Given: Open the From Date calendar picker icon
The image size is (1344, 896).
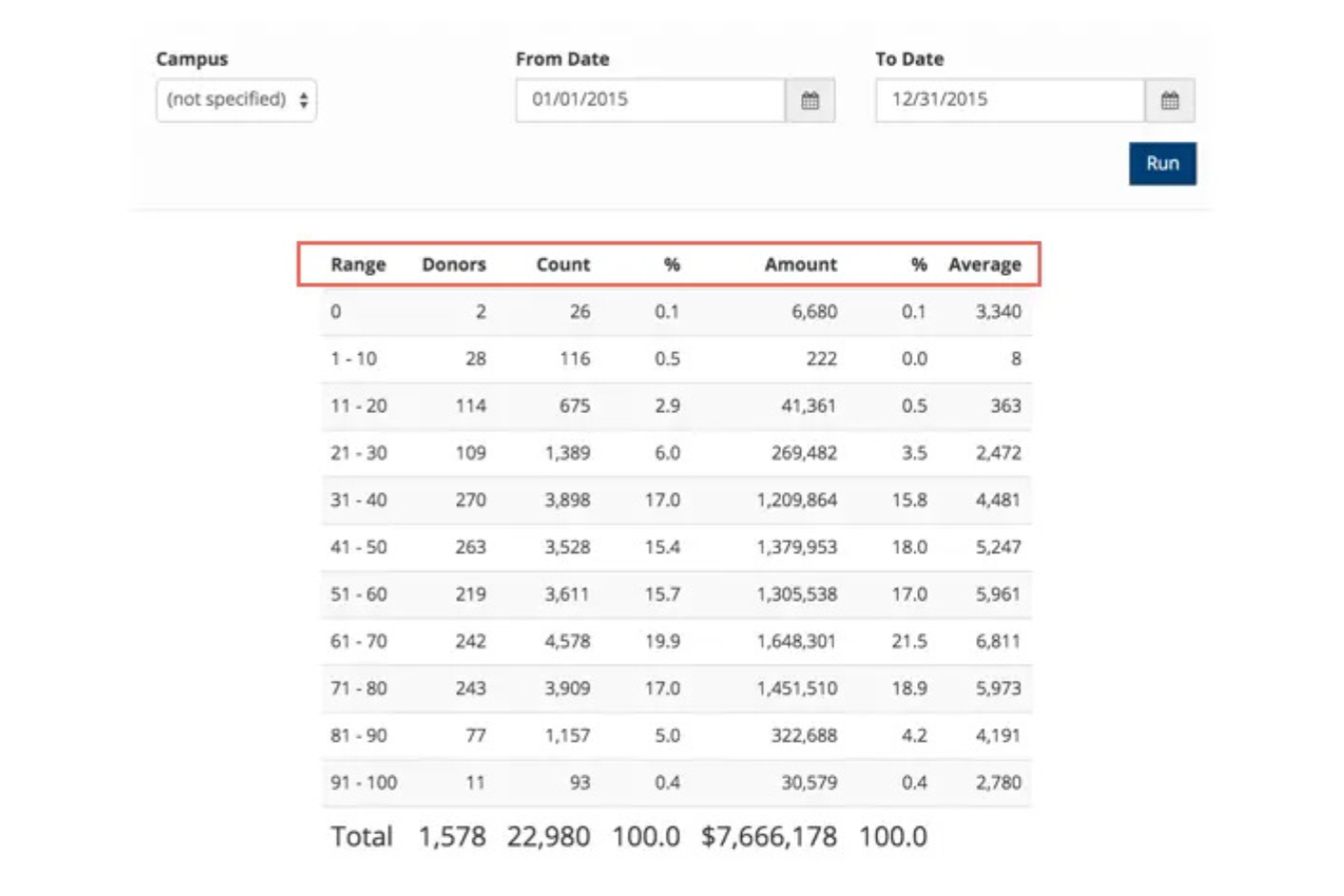Looking at the screenshot, I should tap(813, 100).
